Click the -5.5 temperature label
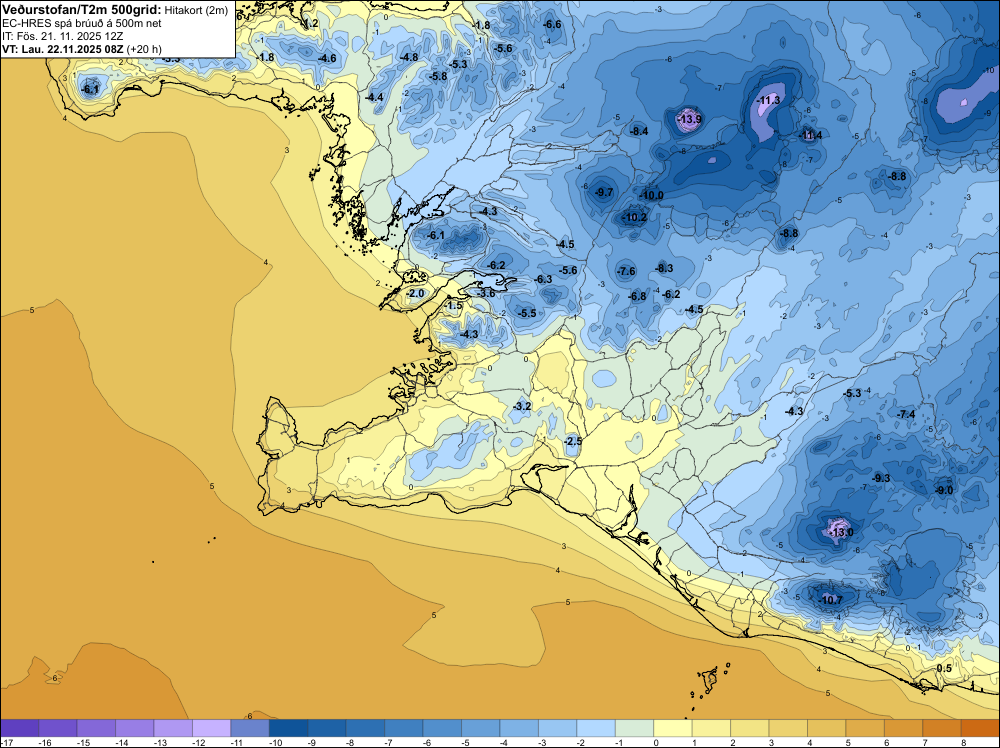 click(x=527, y=313)
